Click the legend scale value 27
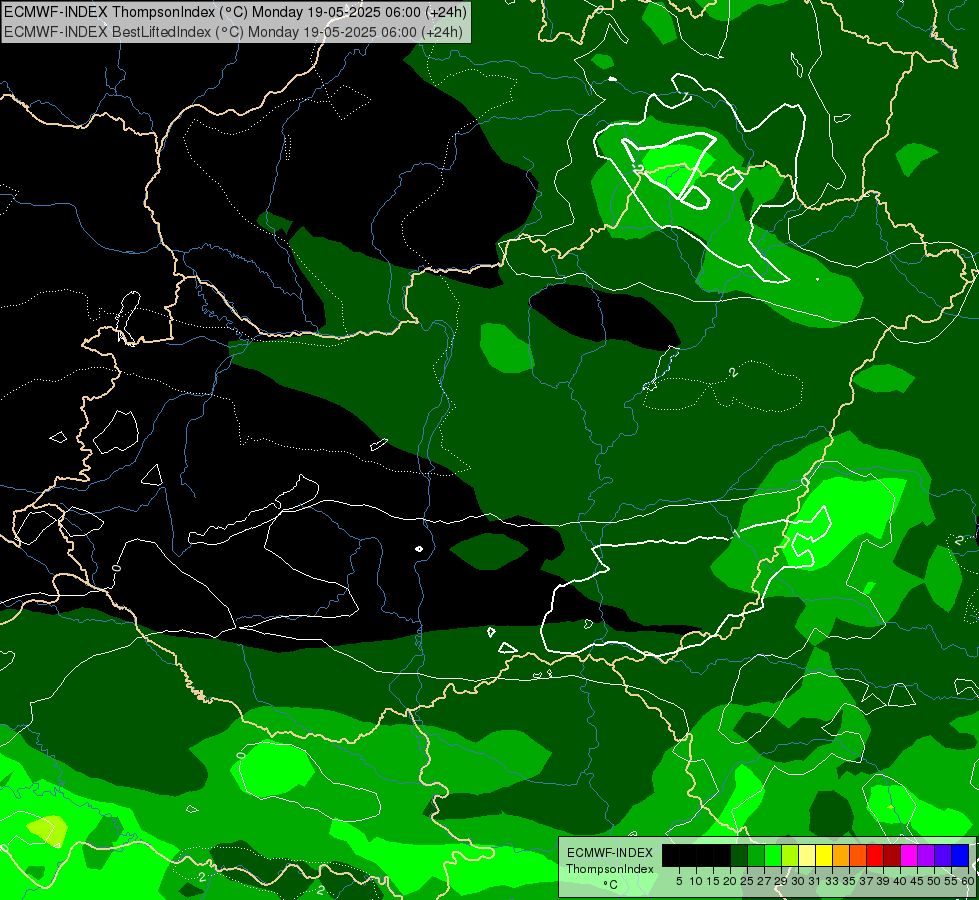Viewport: 979px width, 900px height. 764,881
